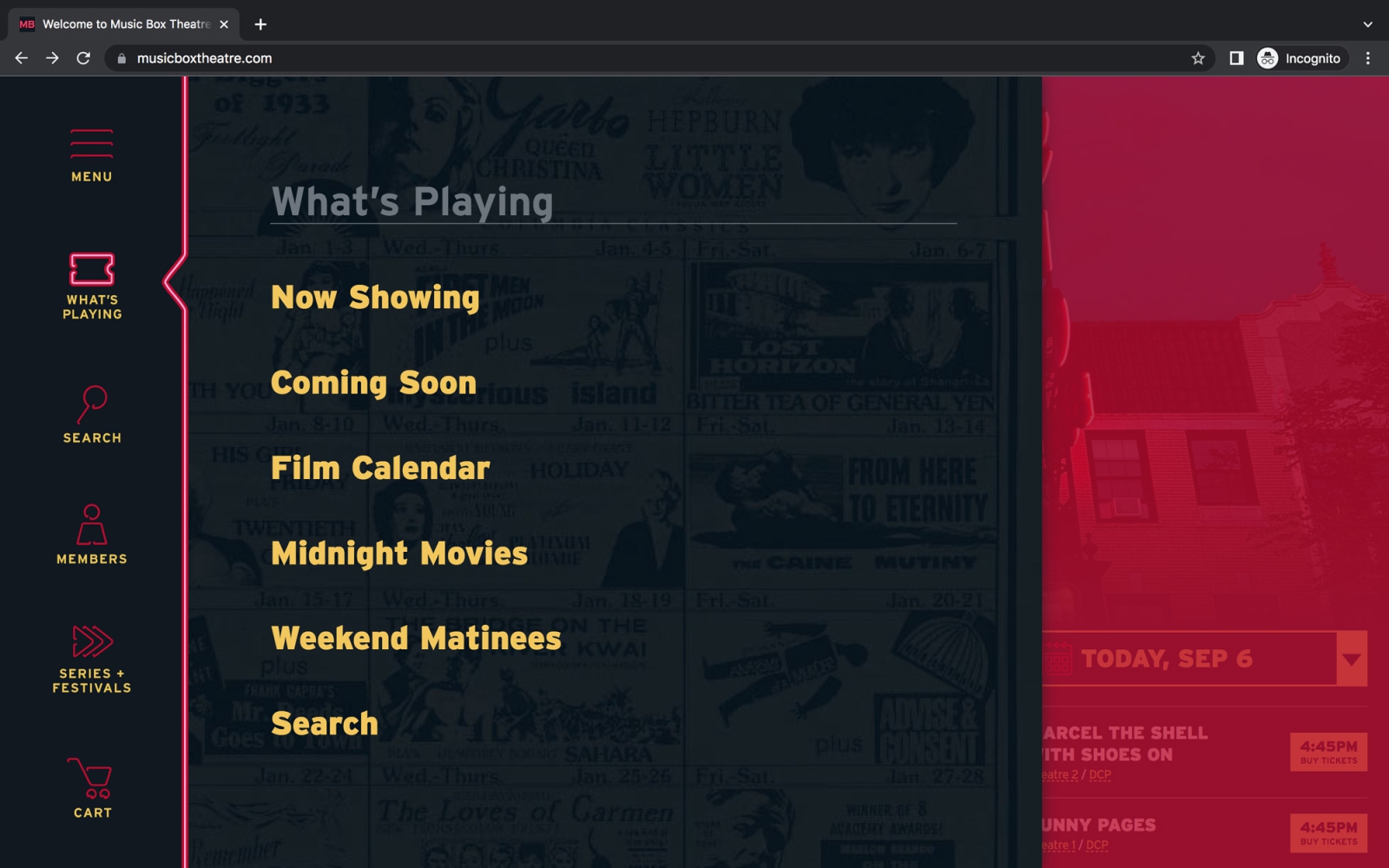Follow Theatre 1 link under Funny Pages

(x=1059, y=845)
